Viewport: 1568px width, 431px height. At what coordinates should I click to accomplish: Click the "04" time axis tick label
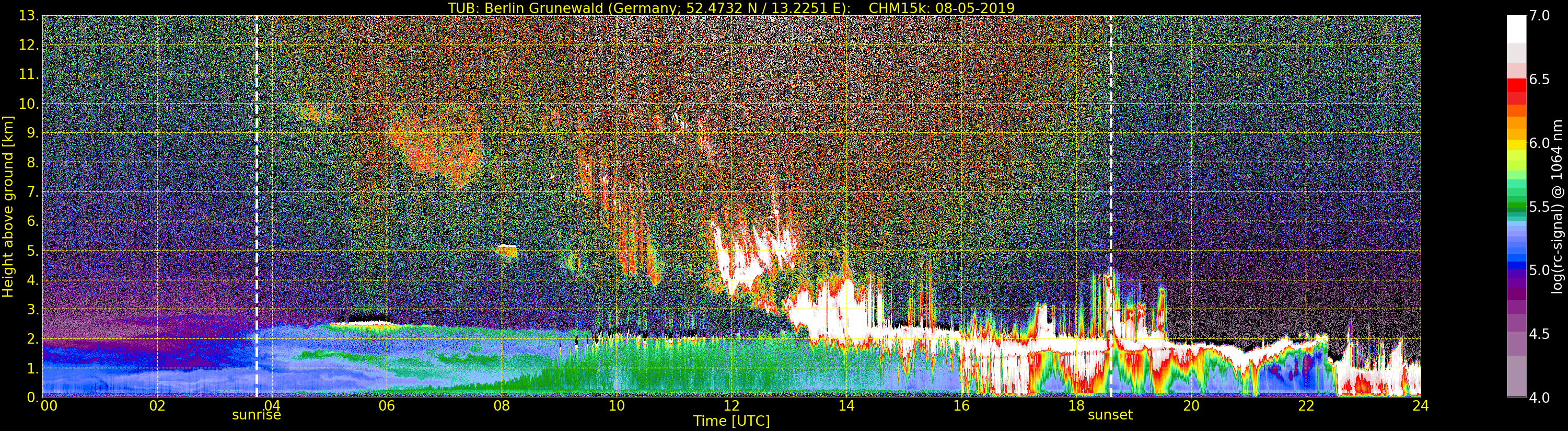point(272,405)
